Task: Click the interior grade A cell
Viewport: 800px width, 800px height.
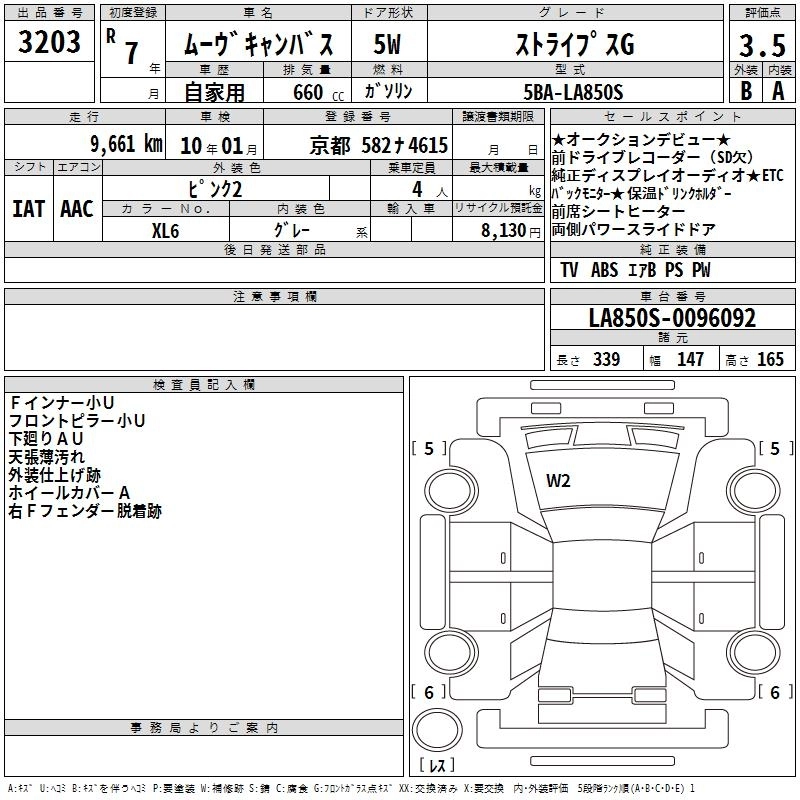Action: [778, 90]
